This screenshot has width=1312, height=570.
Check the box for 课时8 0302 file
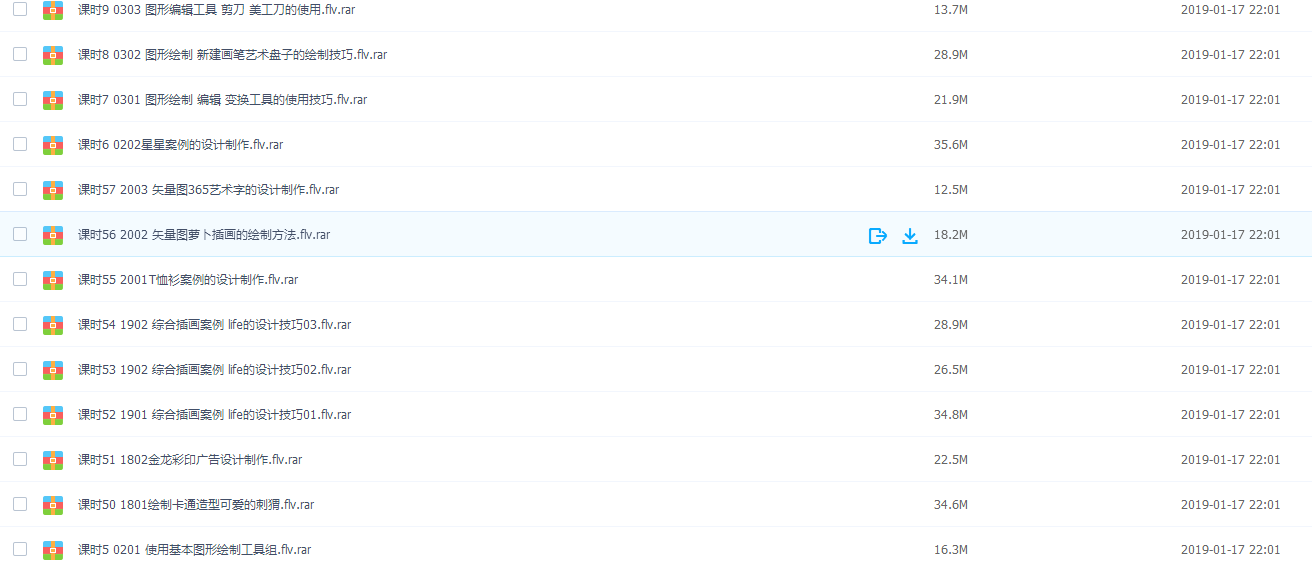[20, 54]
